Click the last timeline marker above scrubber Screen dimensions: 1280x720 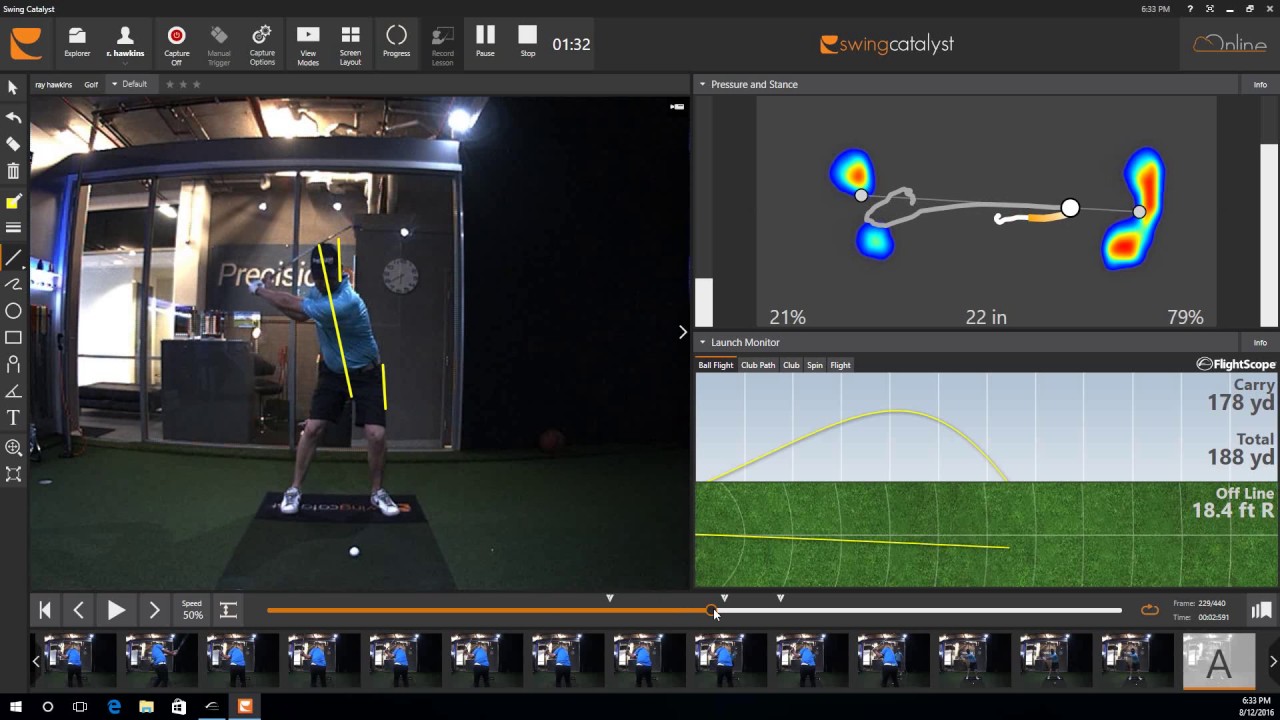[781, 598]
